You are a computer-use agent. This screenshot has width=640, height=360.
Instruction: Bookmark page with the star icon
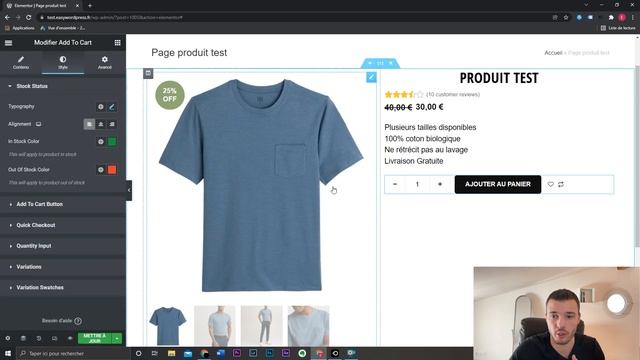point(566,18)
